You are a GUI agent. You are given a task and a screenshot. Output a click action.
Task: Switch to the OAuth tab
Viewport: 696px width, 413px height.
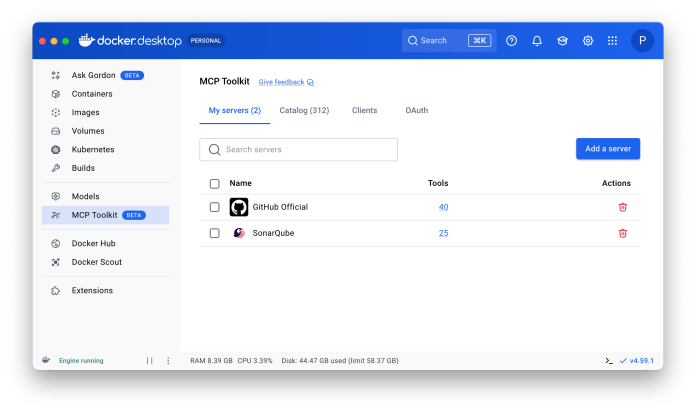pos(416,110)
